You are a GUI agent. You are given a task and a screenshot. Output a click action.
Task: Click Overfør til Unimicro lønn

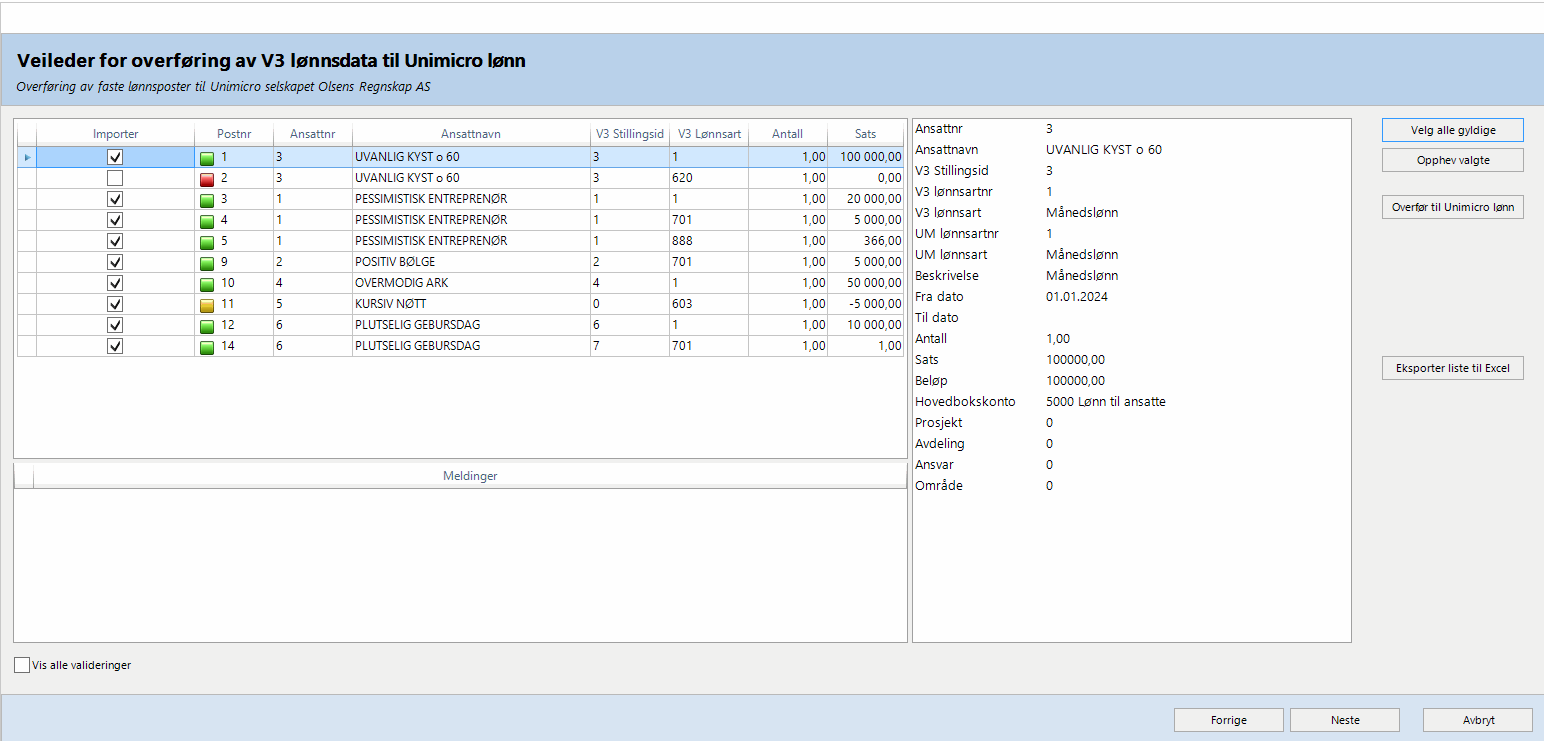coord(1452,208)
